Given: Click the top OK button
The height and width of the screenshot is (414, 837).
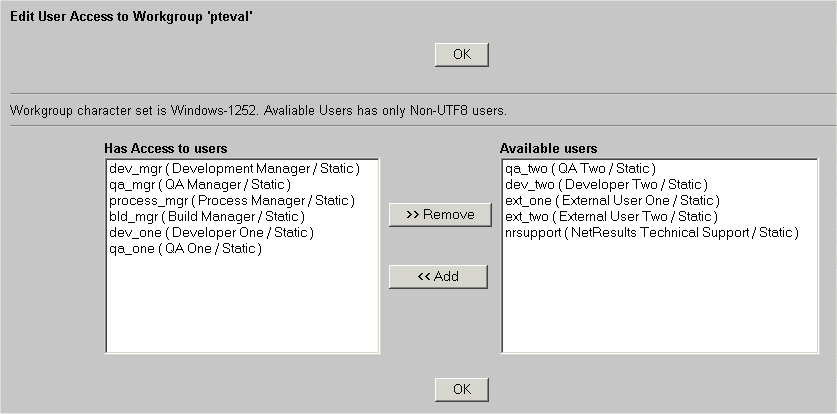Looking at the screenshot, I should coord(461,54).
